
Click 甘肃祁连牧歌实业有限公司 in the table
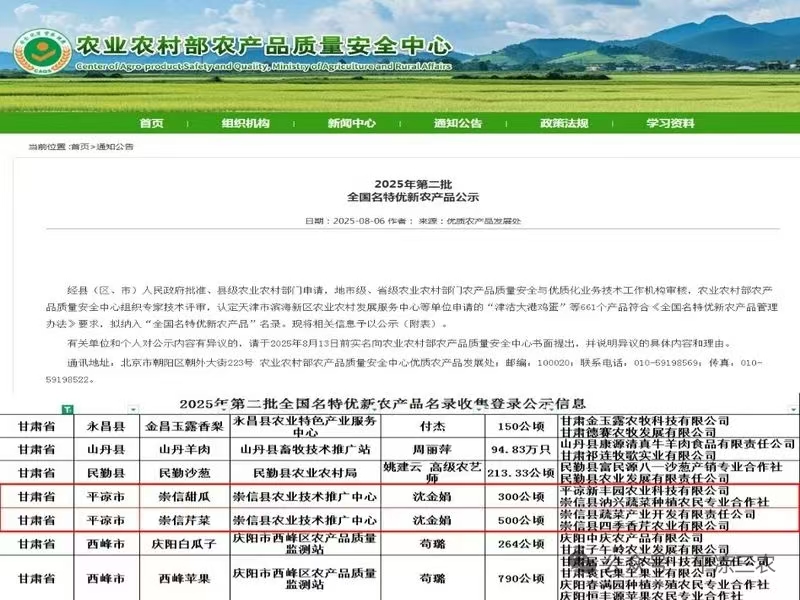(638, 455)
